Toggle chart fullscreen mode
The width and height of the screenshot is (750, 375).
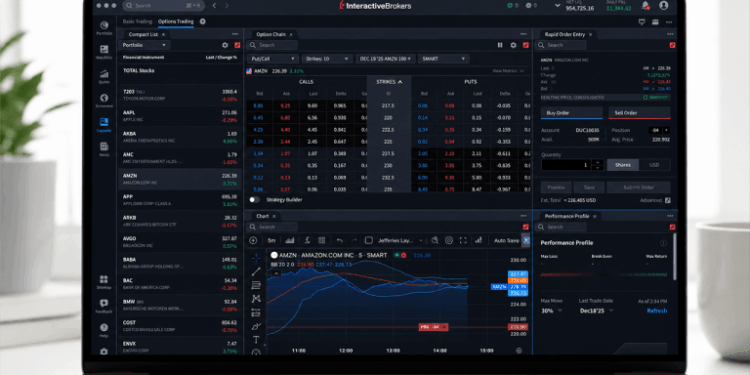463,241
